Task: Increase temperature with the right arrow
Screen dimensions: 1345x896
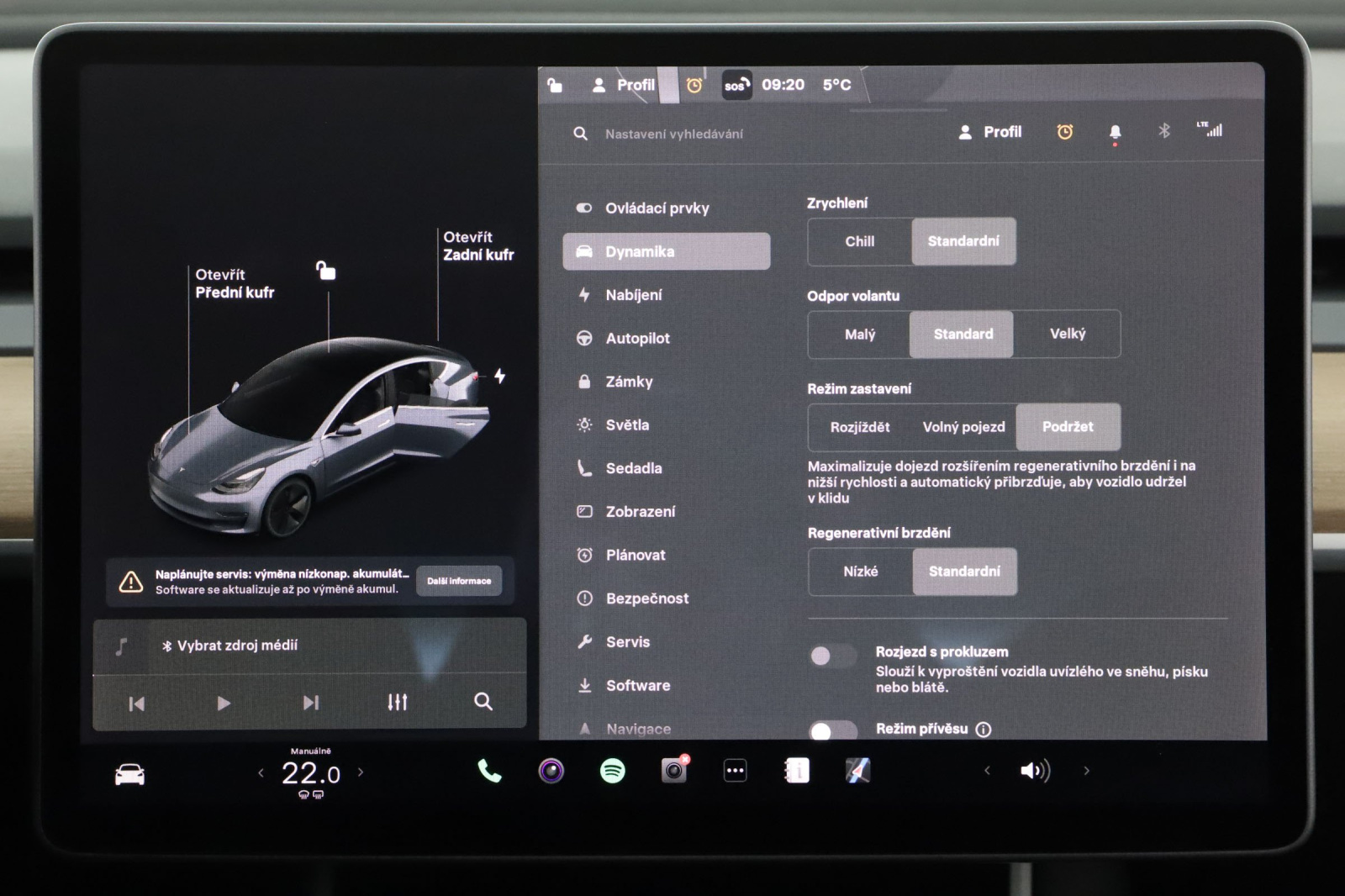Action: tap(361, 772)
